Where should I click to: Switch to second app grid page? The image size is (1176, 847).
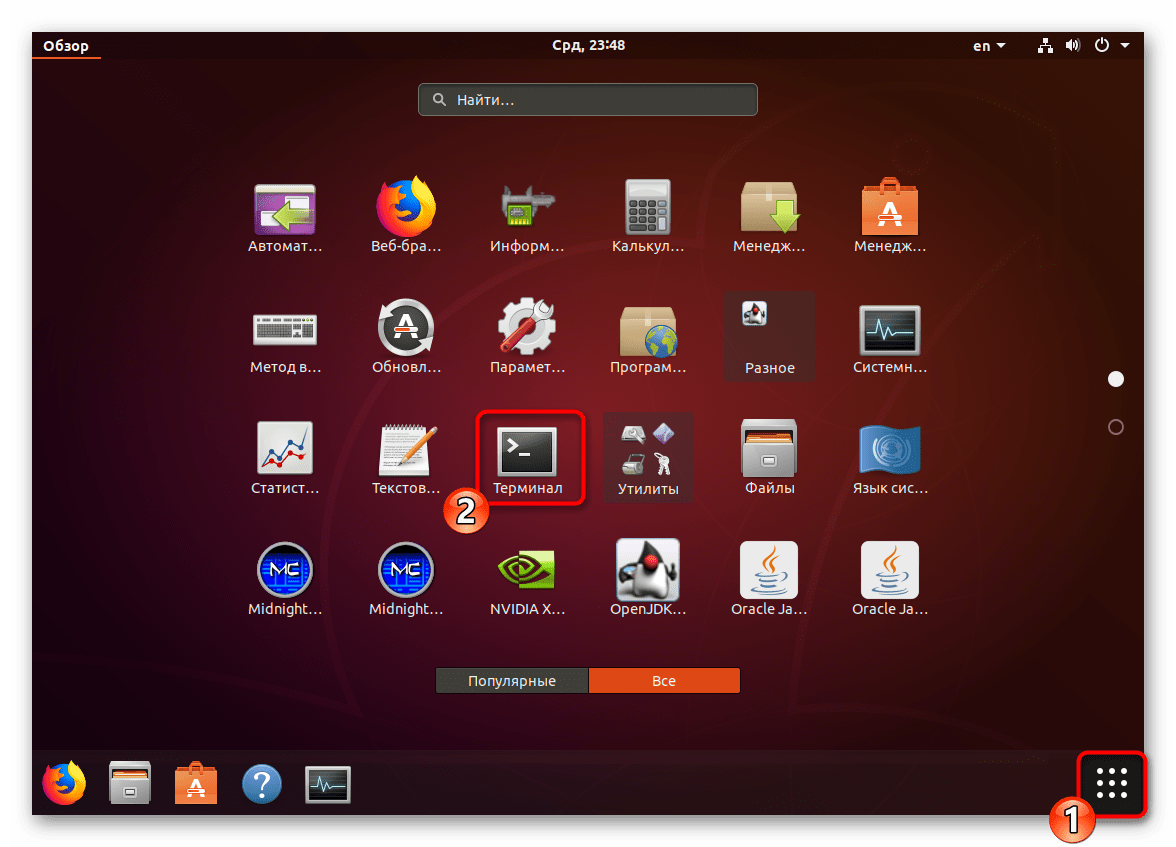point(1116,427)
